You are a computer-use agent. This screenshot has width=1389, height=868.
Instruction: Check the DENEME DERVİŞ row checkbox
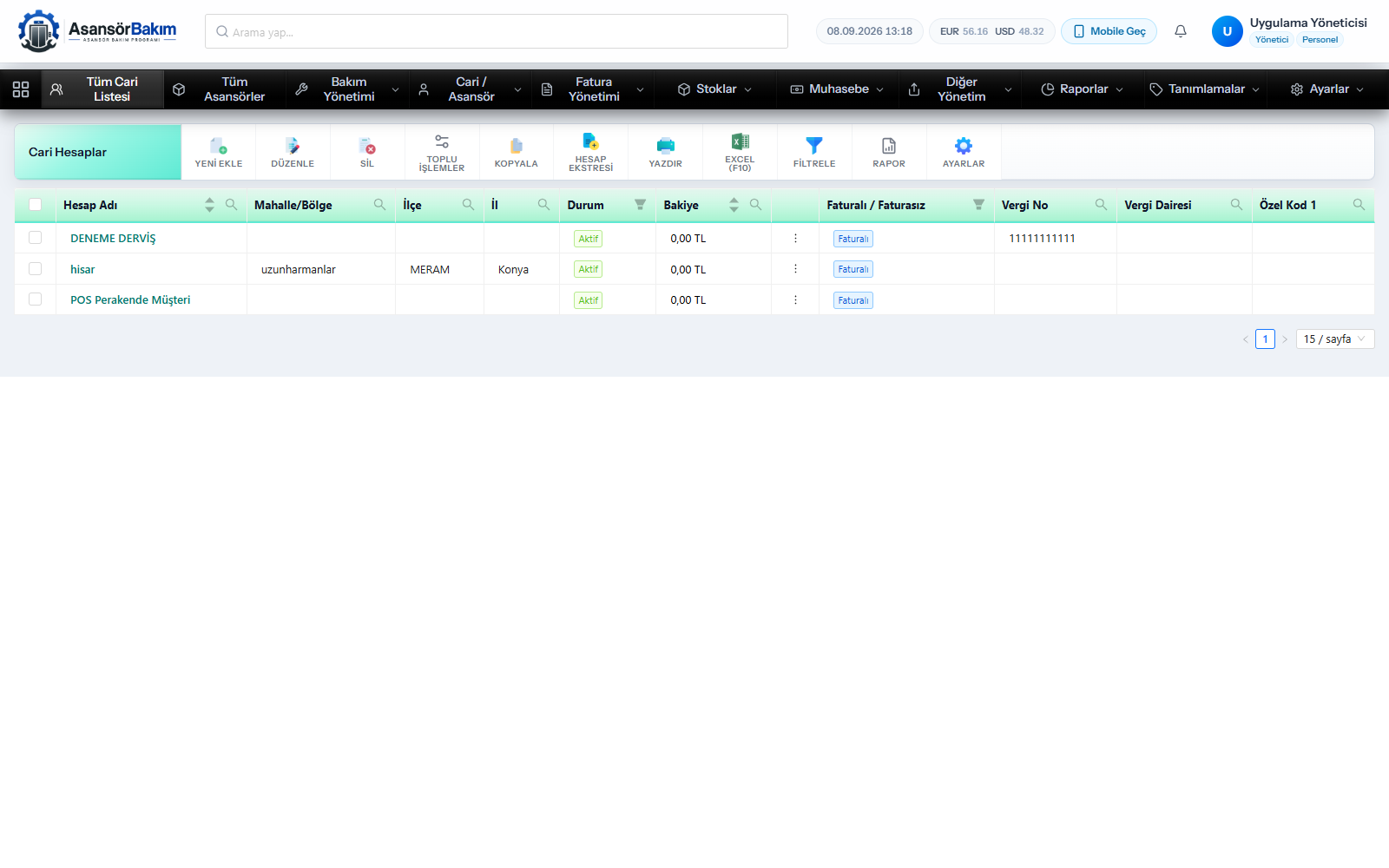pos(36,238)
